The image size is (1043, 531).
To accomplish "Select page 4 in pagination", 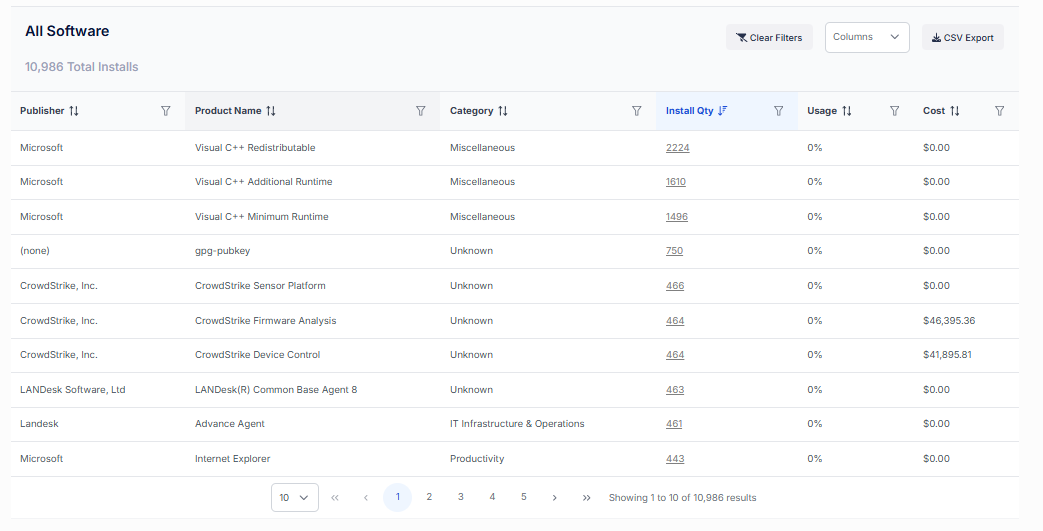I will tap(492, 497).
